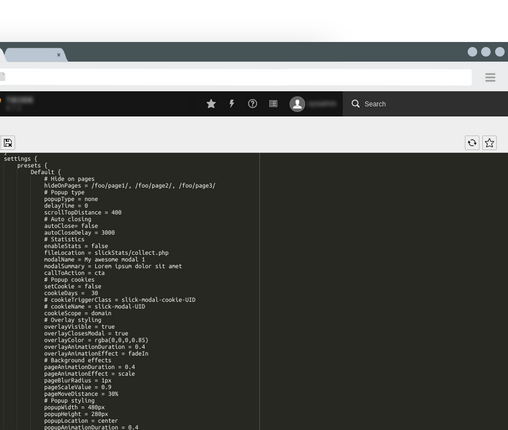Open bookmarks star in top bar
The image size is (508, 430).
211,104
